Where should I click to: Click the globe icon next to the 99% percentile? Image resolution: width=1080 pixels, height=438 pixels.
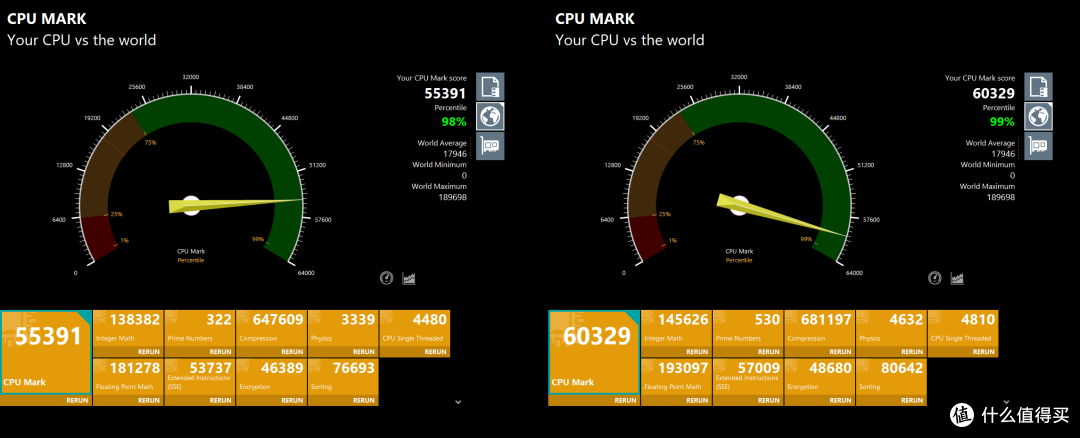(x=1039, y=116)
